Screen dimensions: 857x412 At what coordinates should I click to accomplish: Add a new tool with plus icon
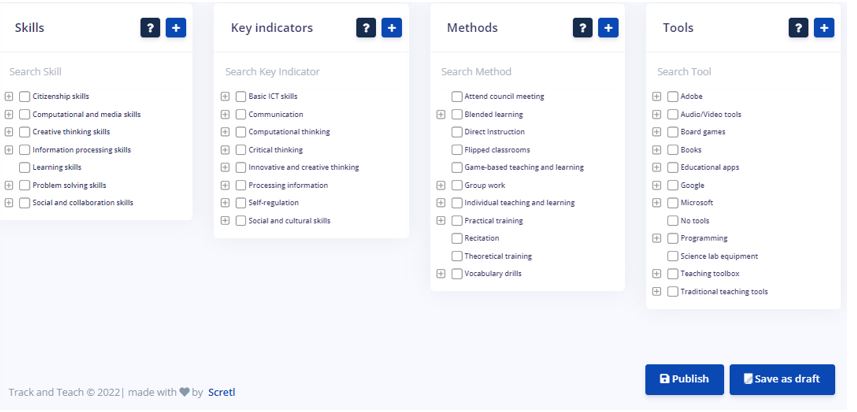[824, 28]
